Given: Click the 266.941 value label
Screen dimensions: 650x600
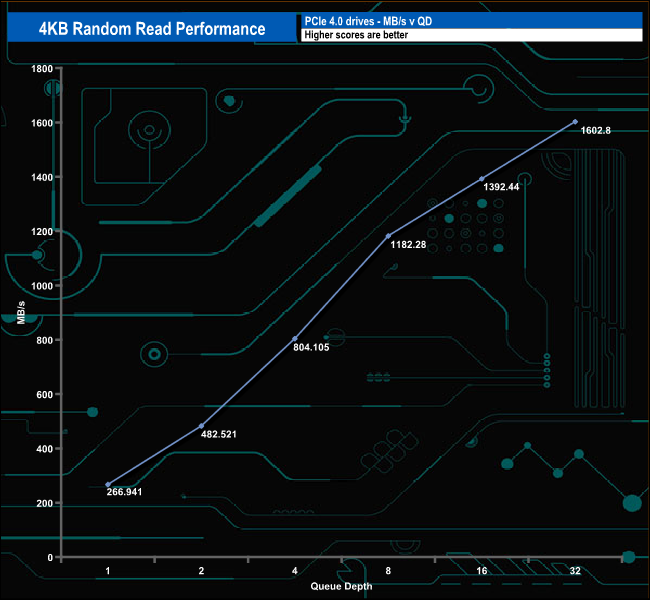Looking at the screenshot, I should point(124,492).
